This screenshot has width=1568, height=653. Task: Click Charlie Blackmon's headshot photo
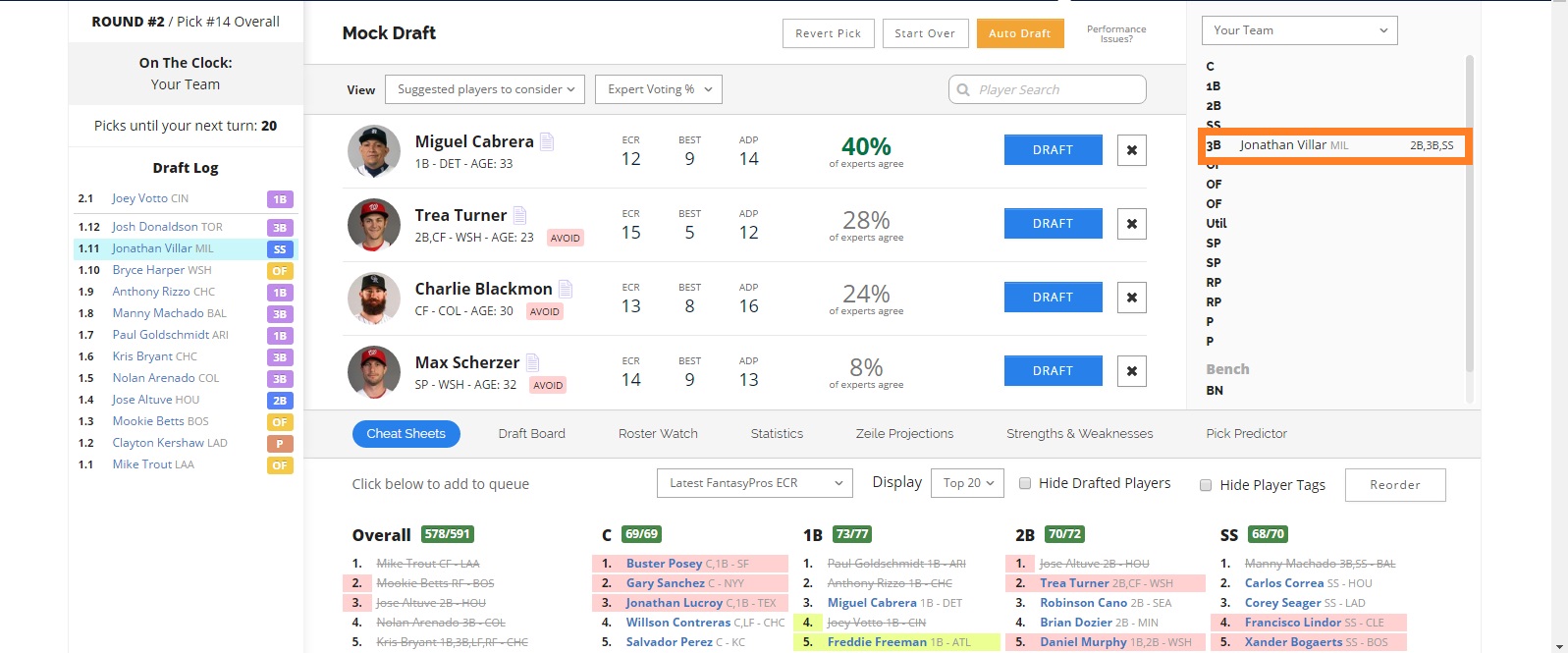(x=374, y=299)
